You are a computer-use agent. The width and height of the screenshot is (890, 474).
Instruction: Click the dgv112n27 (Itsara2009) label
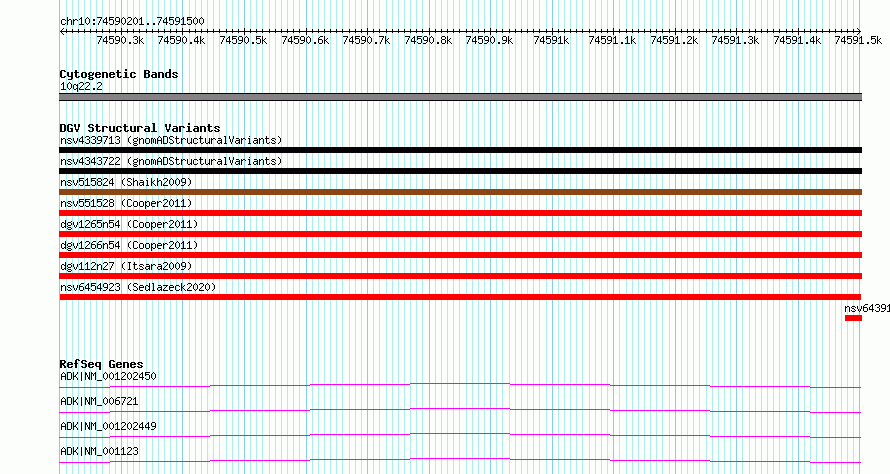(126, 266)
